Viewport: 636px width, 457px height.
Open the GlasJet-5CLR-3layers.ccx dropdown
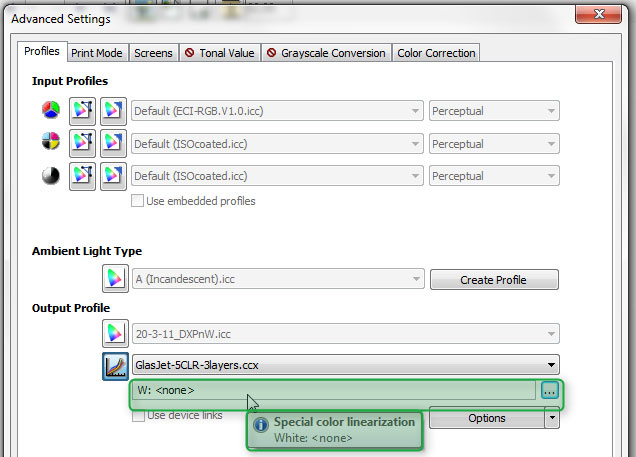point(549,365)
